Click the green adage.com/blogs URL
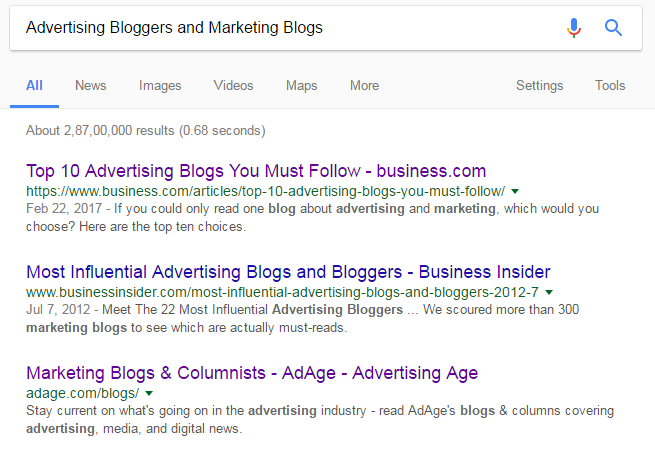Viewport: 655px width, 449px height. (83, 393)
